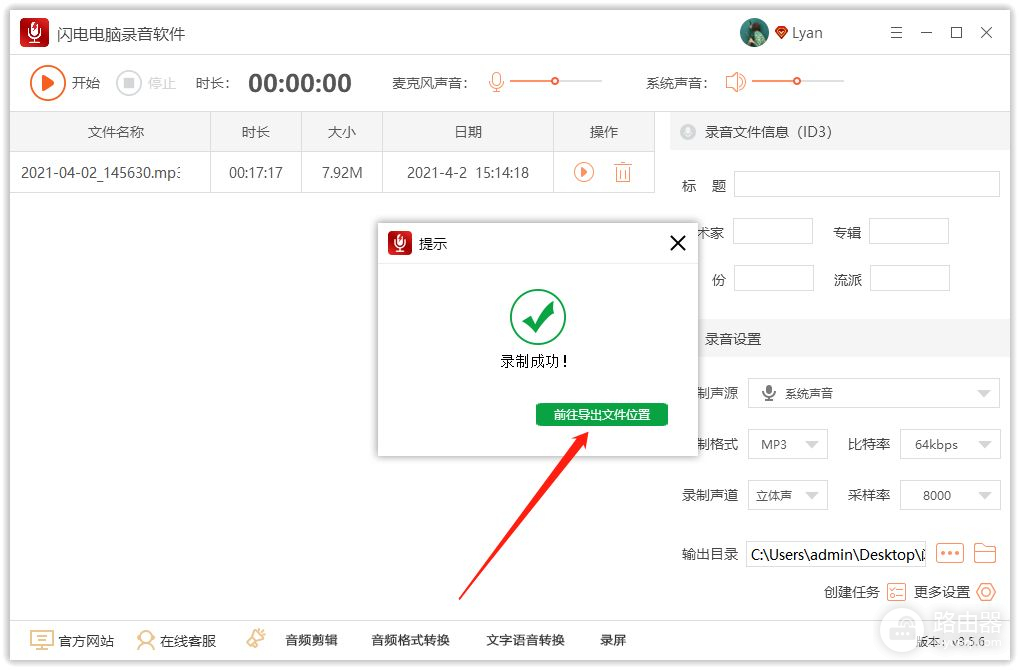Screen dimensions: 1020x670
Task: Expand the recording source 系统声音 dropdown
Action: 985,394
